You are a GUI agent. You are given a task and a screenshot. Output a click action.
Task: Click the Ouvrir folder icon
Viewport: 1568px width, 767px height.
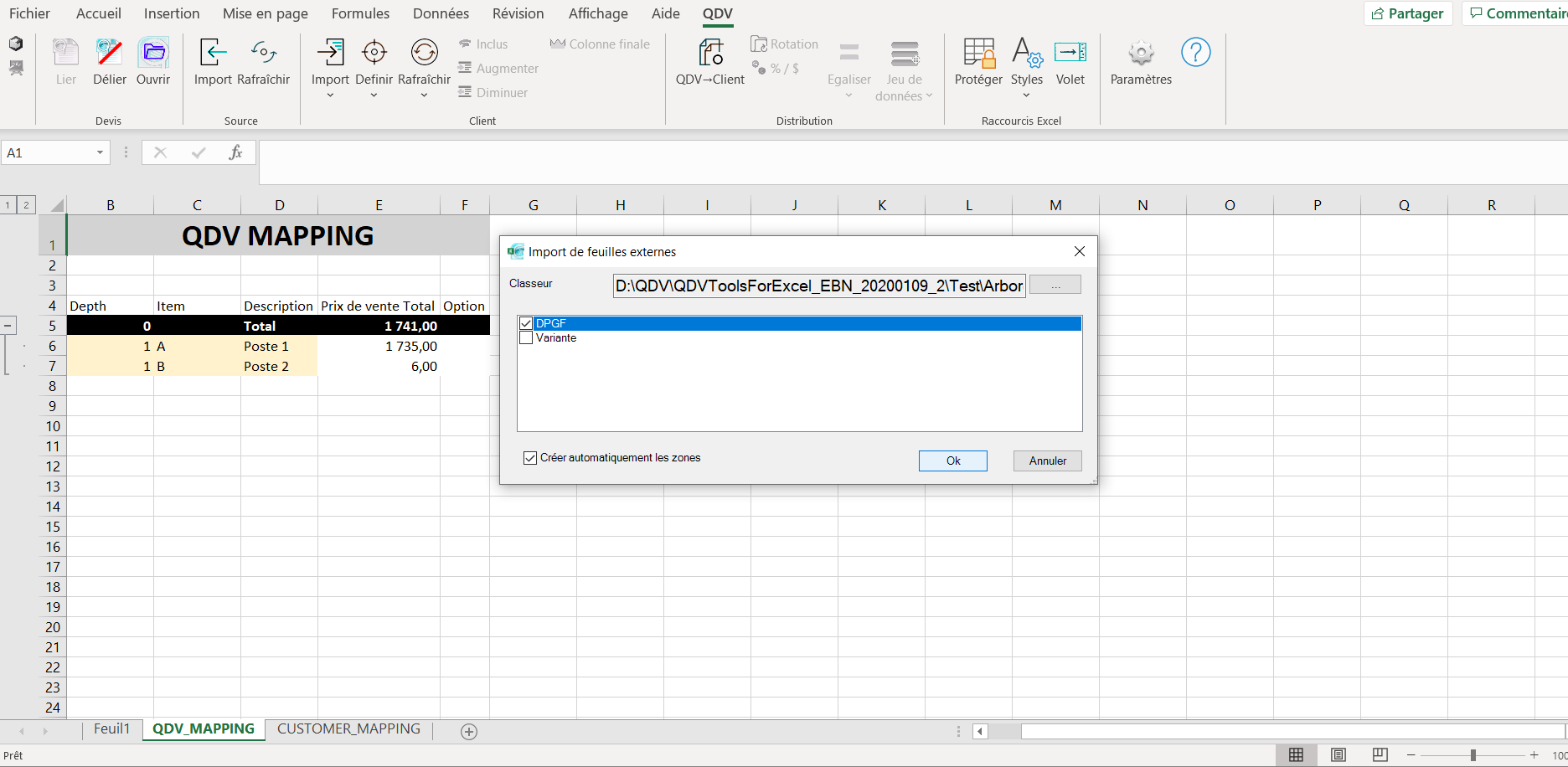tap(153, 53)
